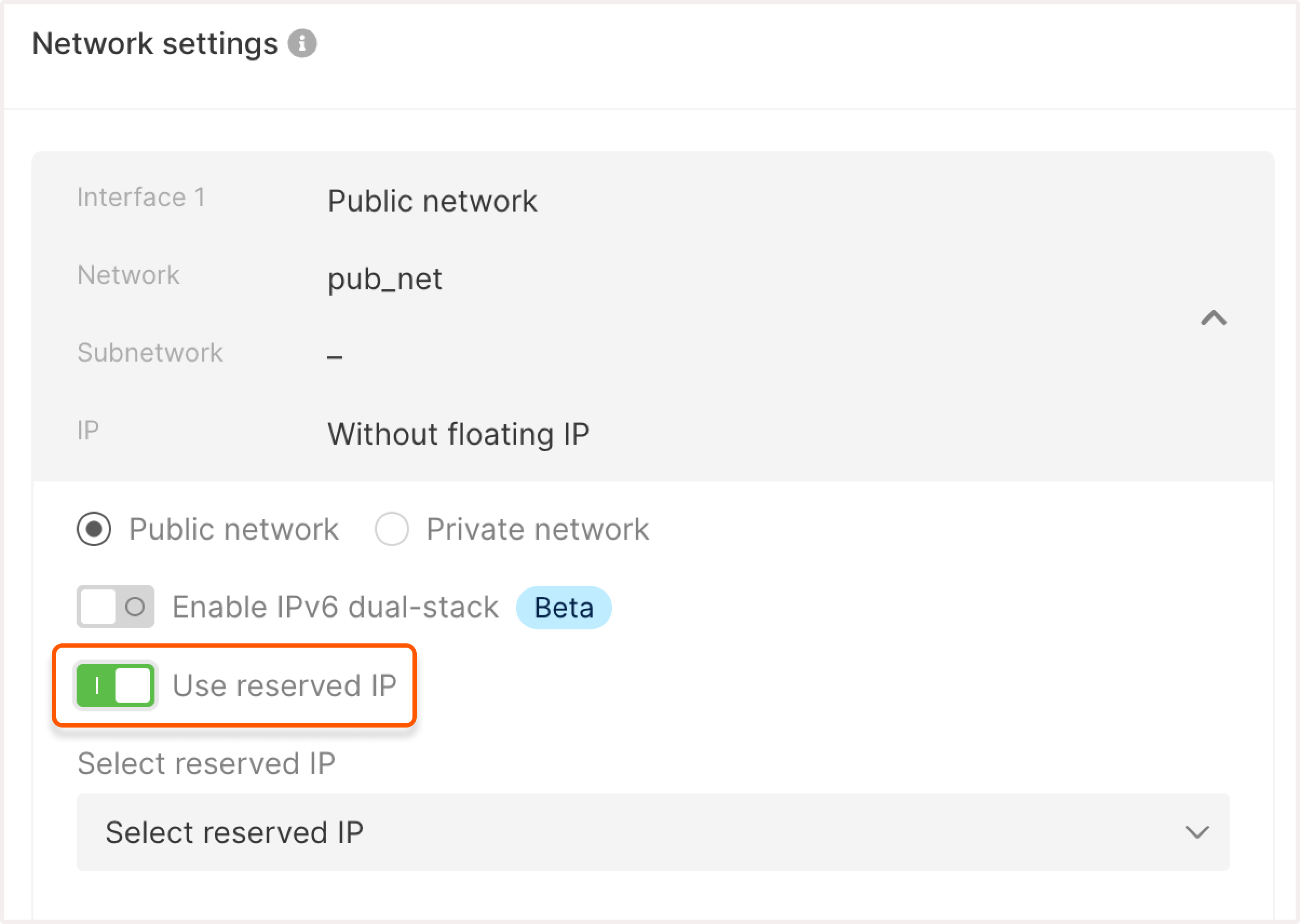Click the Network settings heading
The height and width of the screenshot is (924, 1300).
click(155, 42)
